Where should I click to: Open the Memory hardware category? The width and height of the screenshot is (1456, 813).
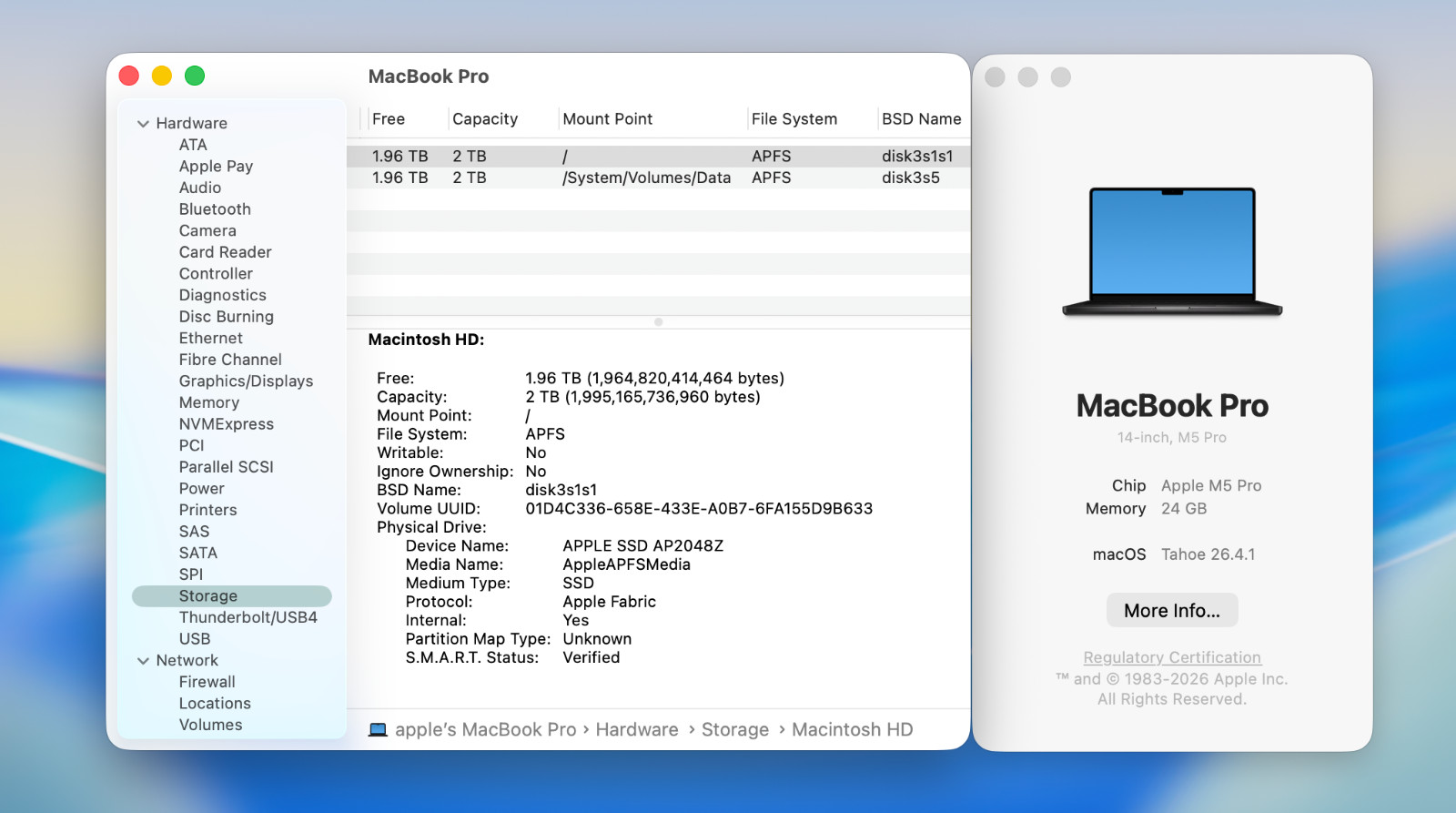pyautogui.click(x=209, y=402)
